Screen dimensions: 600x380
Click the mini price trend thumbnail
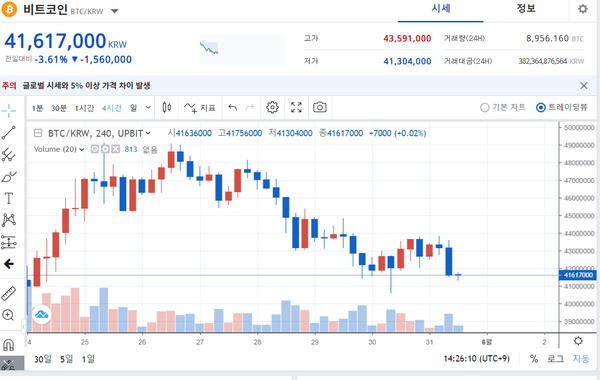pos(243,50)
